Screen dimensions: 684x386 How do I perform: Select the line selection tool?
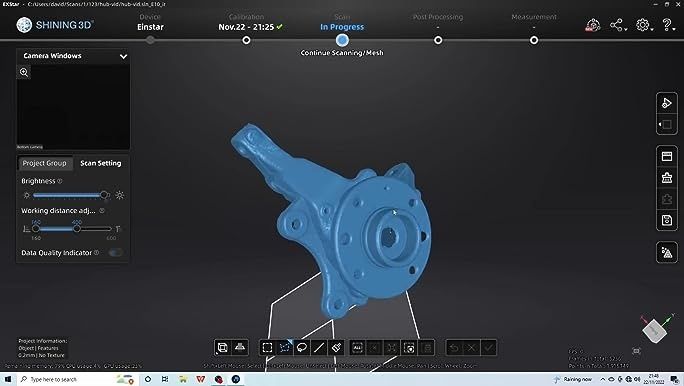pos(319,348)
